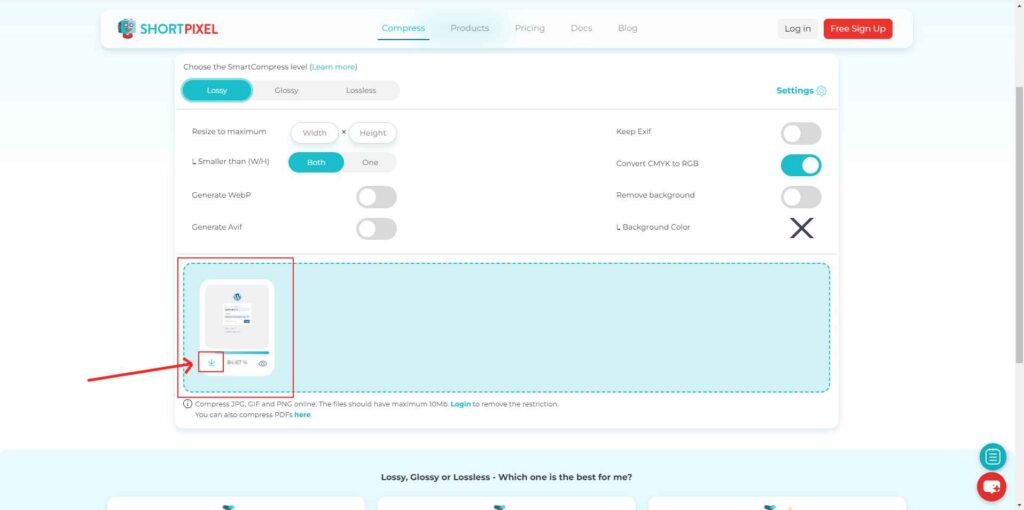Screen dimensions: 1024x510
Task: Open the red chat support bubble
Action: click(991, 487)
